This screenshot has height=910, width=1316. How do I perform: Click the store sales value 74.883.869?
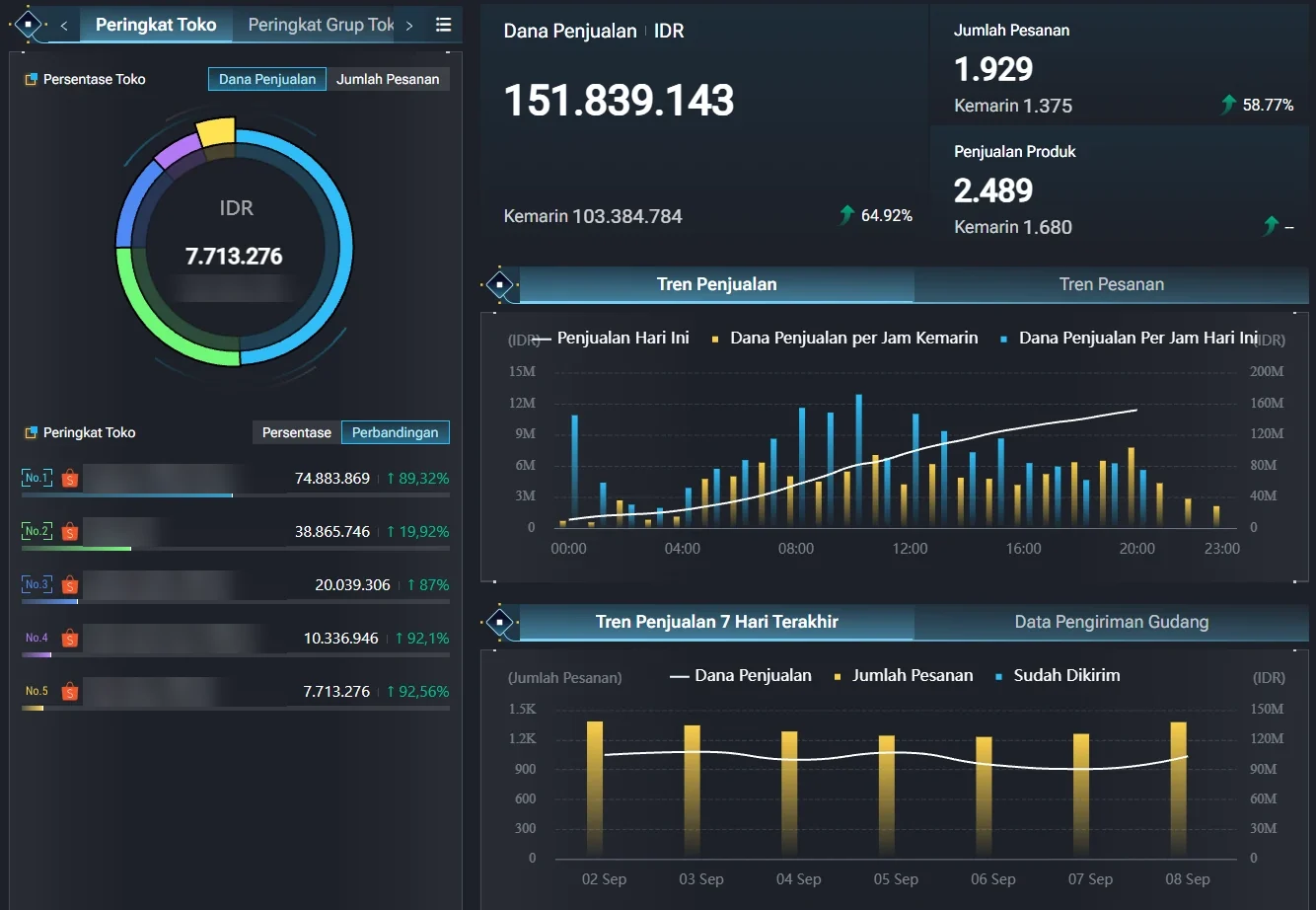(332, 478)
